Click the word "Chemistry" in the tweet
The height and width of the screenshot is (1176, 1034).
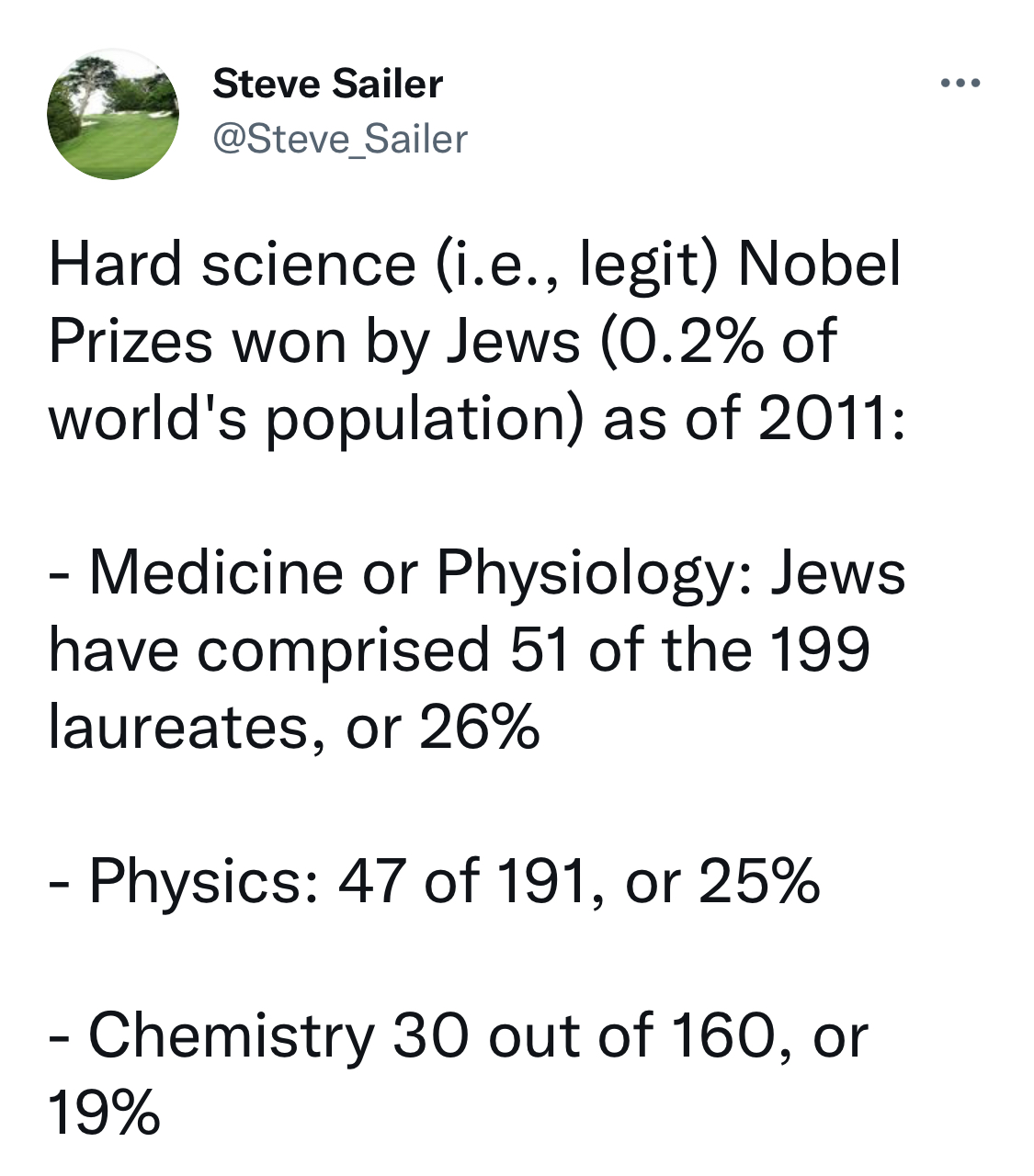click(x=232, y=1036)
